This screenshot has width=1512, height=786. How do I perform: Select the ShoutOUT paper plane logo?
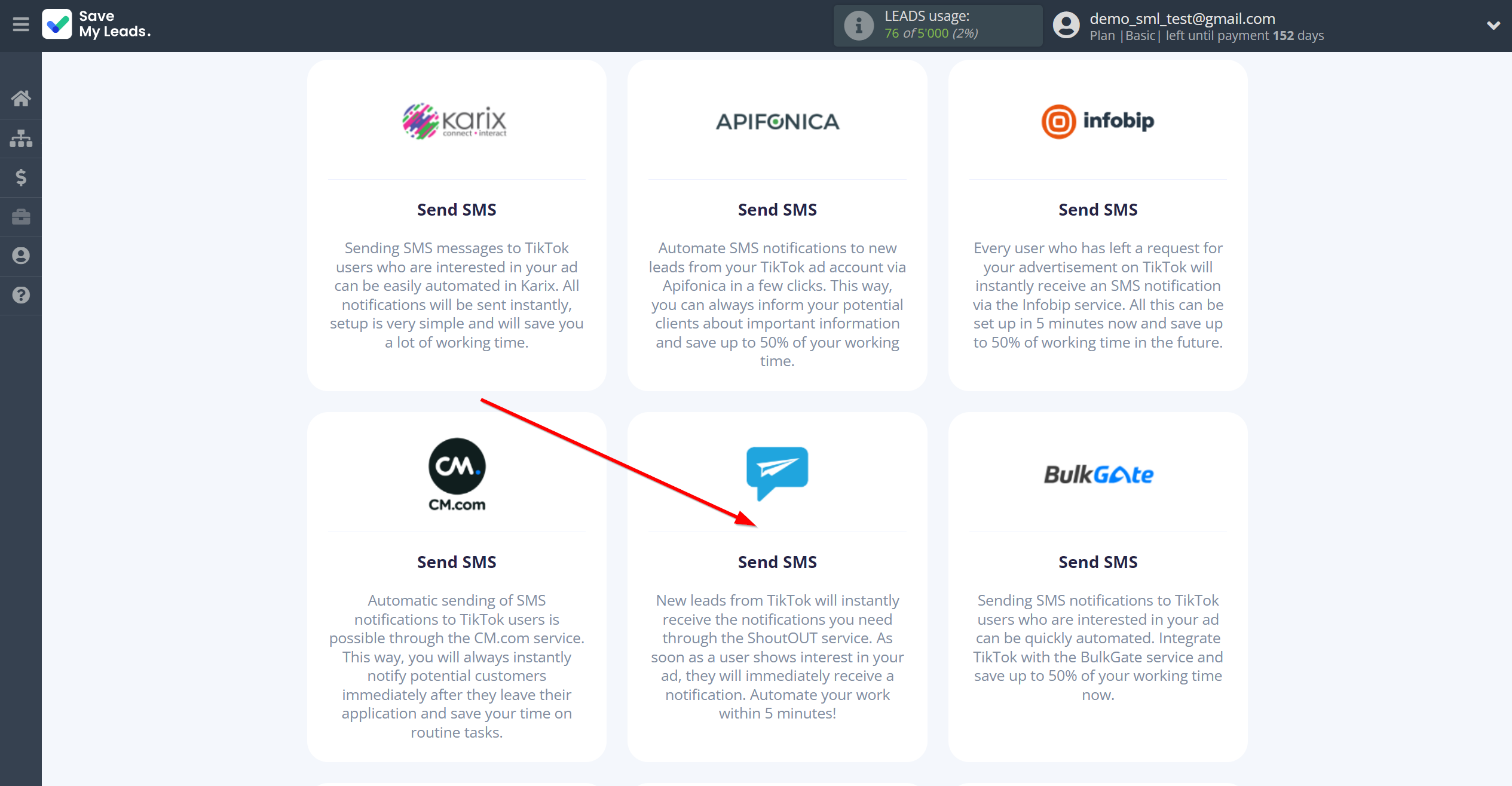tap(777, 473)
